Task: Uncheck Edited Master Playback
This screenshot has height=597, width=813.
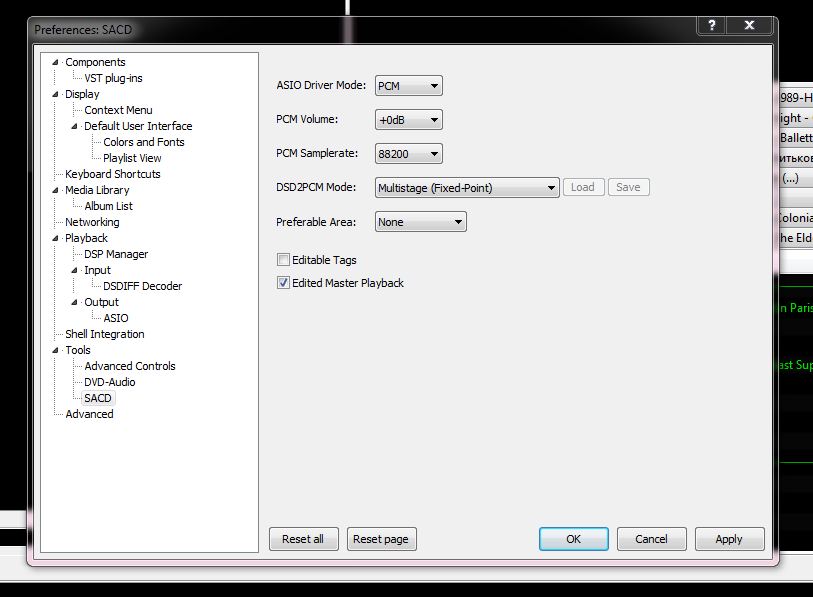Action: pyautogui.click(x=283, y=283)
